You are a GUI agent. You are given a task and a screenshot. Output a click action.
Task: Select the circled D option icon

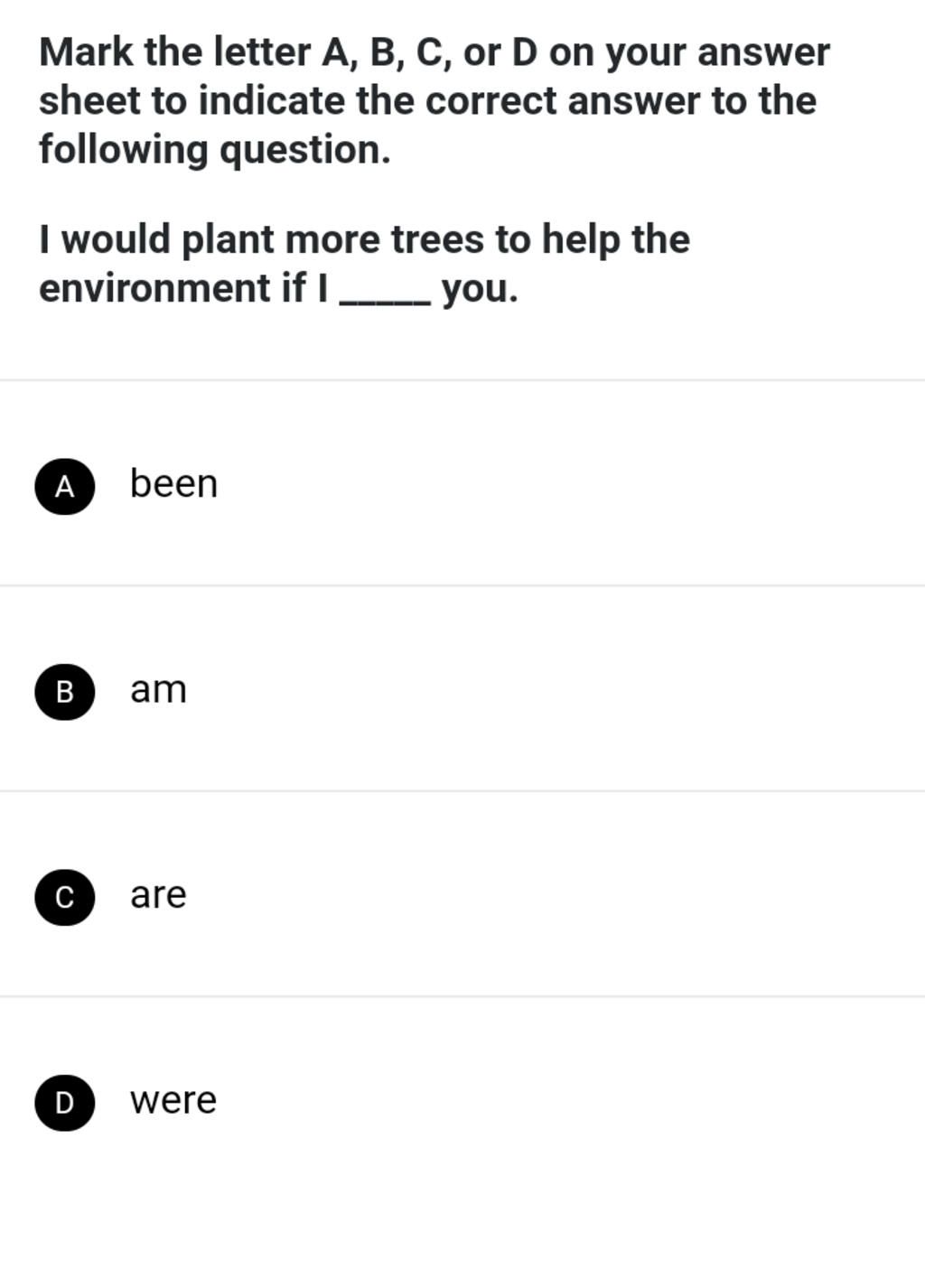tap(65, 1102)
